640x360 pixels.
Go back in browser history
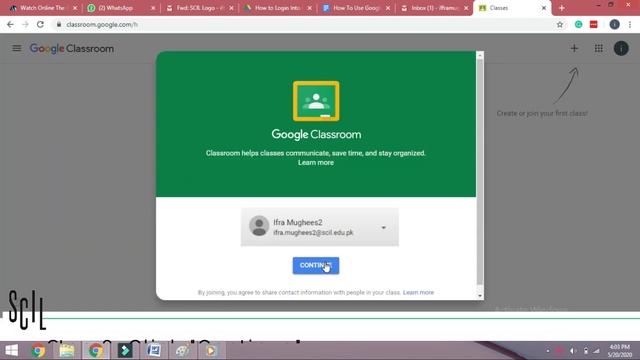pos(10,24)
